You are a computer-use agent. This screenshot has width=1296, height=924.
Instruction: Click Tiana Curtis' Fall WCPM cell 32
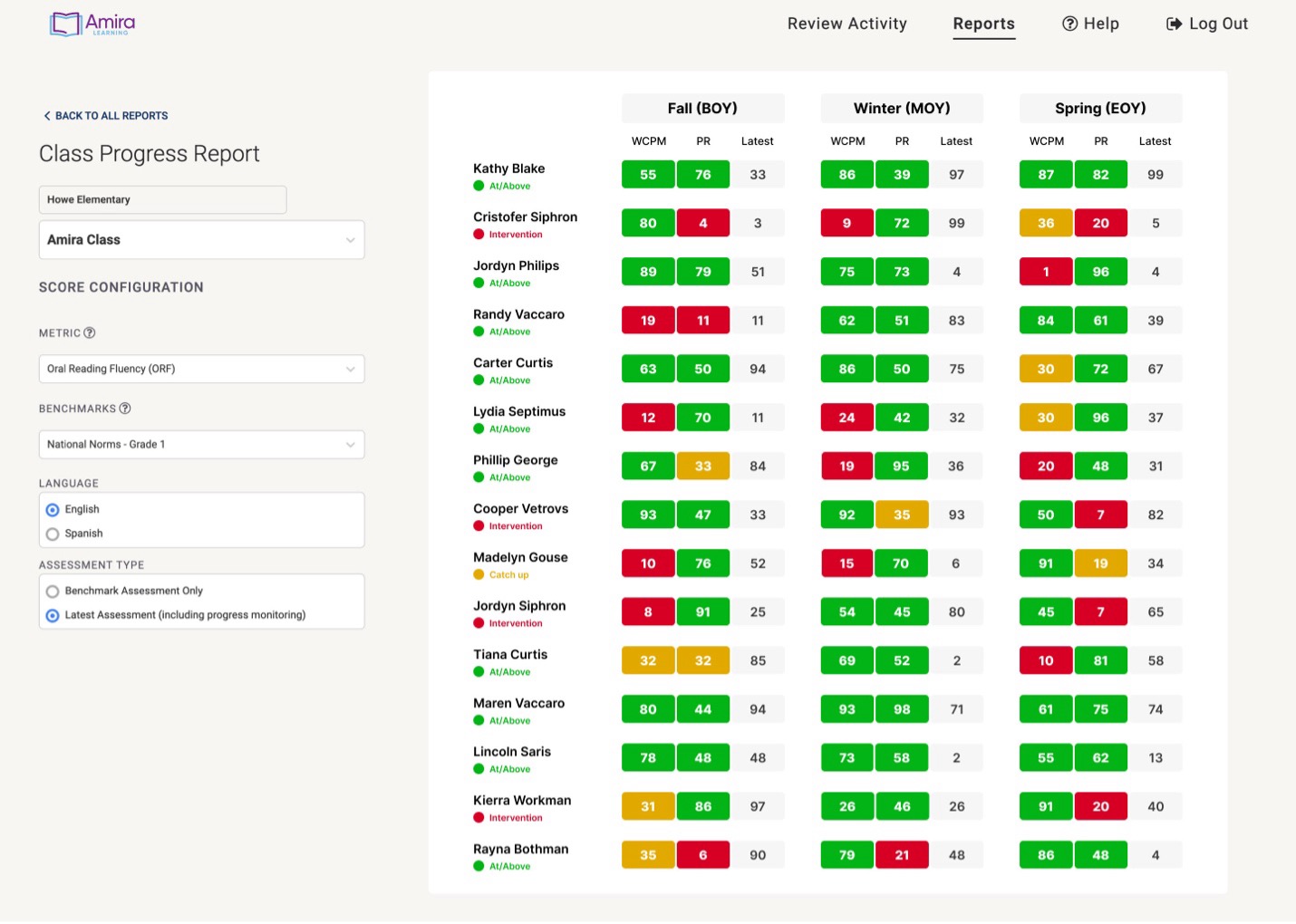pos(648,660)
